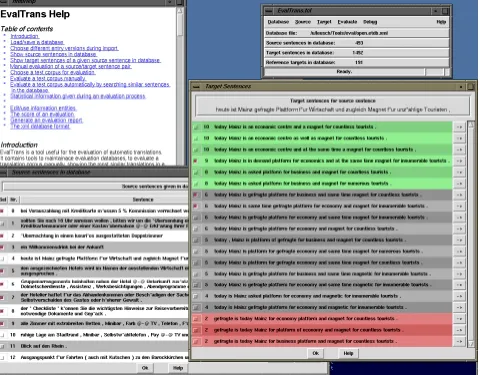480x375 pixels.
Task: Click Ok button in Target Sentences window
Action: pos(315,353)
